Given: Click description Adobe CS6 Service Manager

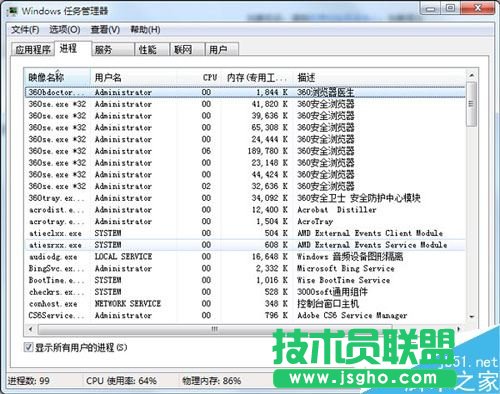Looking at the screenshot, I should click(x=352, y=315).
